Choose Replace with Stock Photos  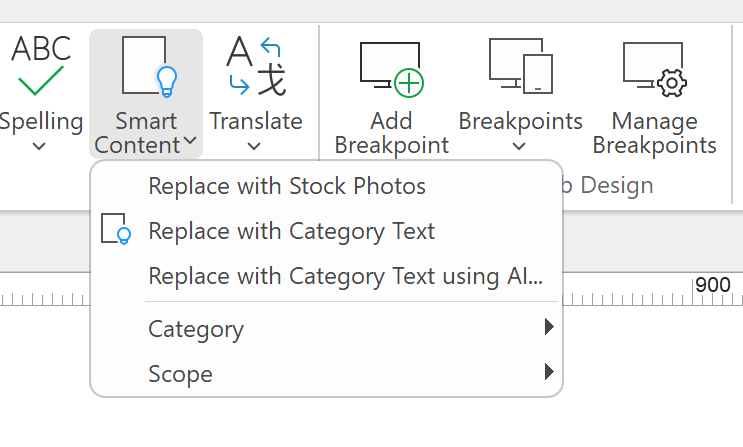tap(287, 186)
